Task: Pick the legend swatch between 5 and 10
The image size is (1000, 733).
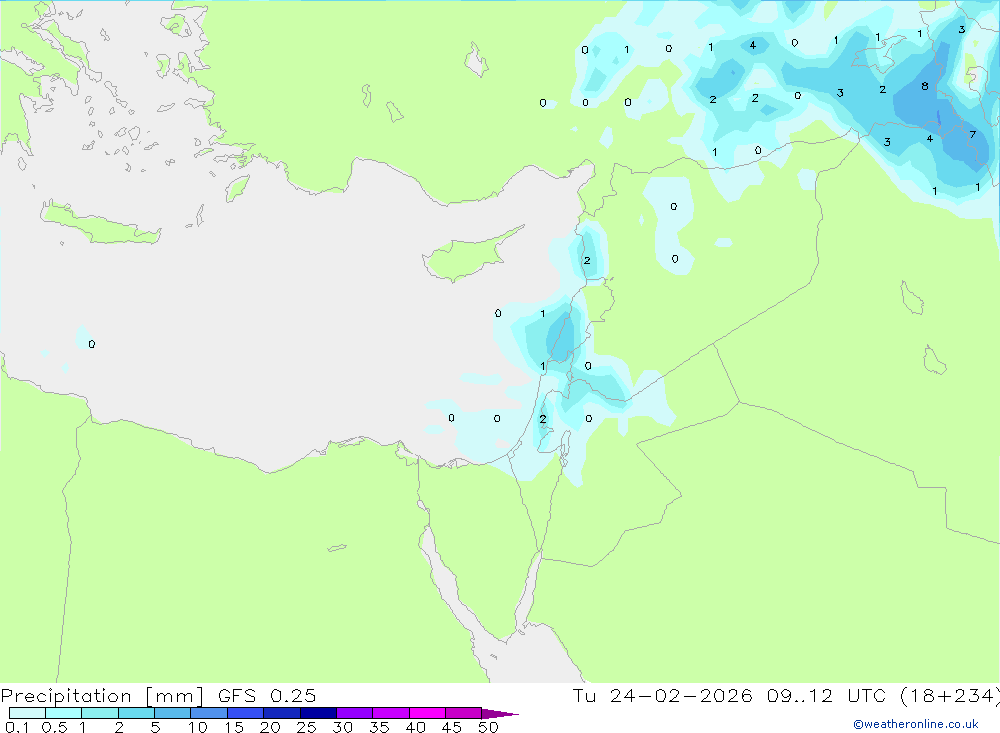Action: (x=172, y=713)
